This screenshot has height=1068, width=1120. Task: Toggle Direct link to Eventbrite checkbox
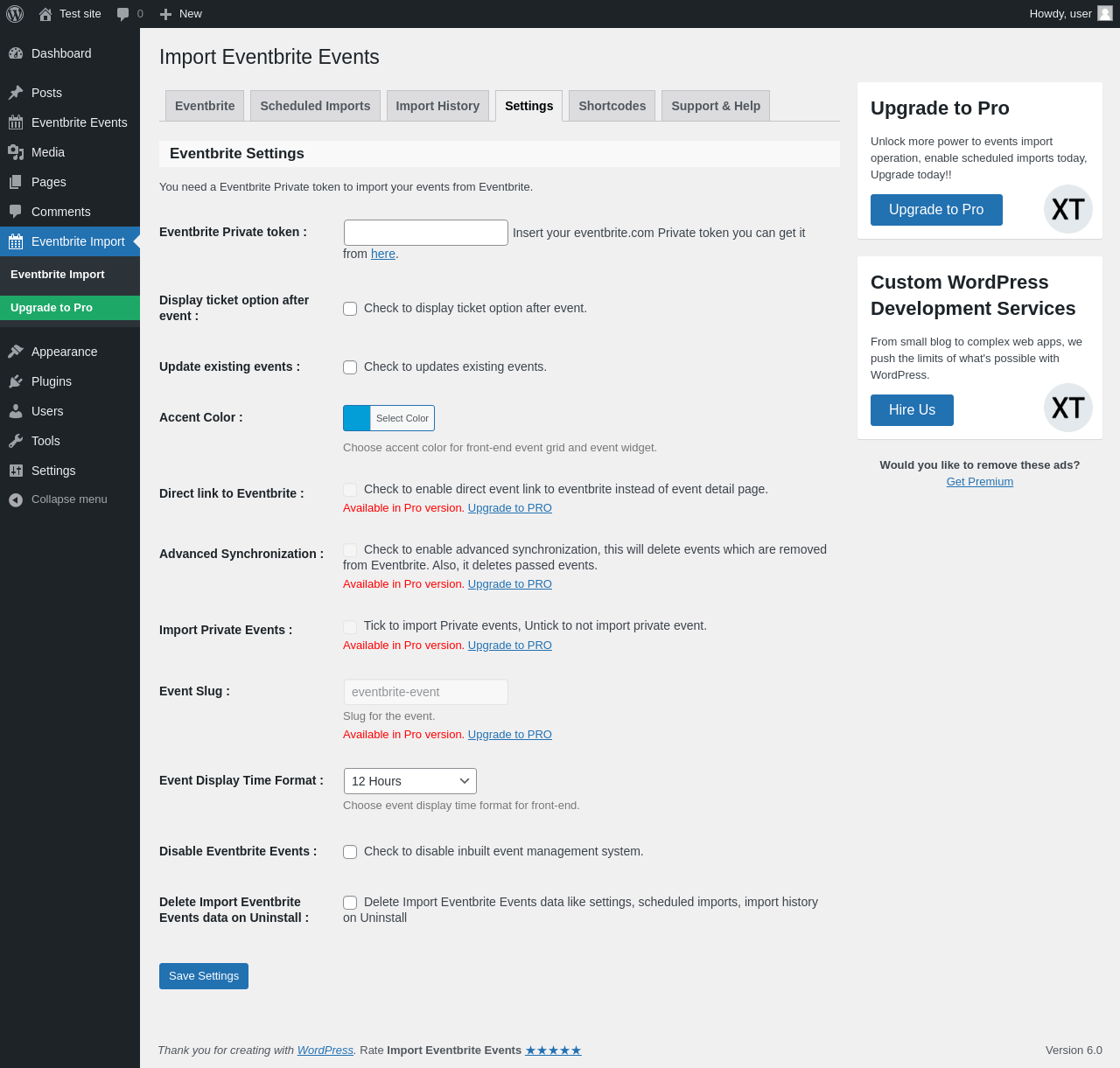(x=350, y=490)
